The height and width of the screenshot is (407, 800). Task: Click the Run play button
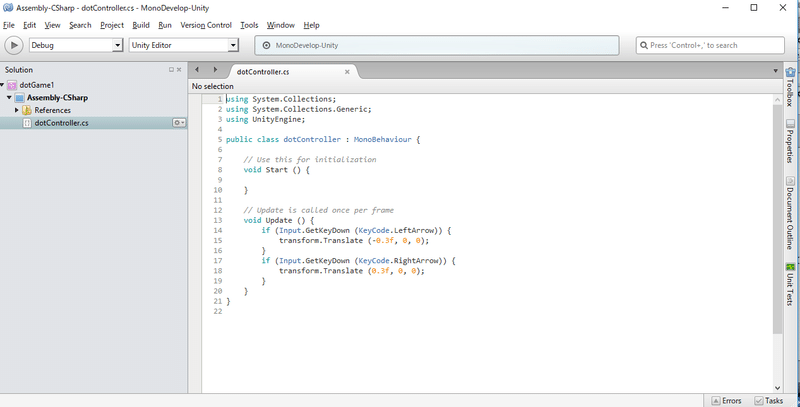tap(14, 45)
